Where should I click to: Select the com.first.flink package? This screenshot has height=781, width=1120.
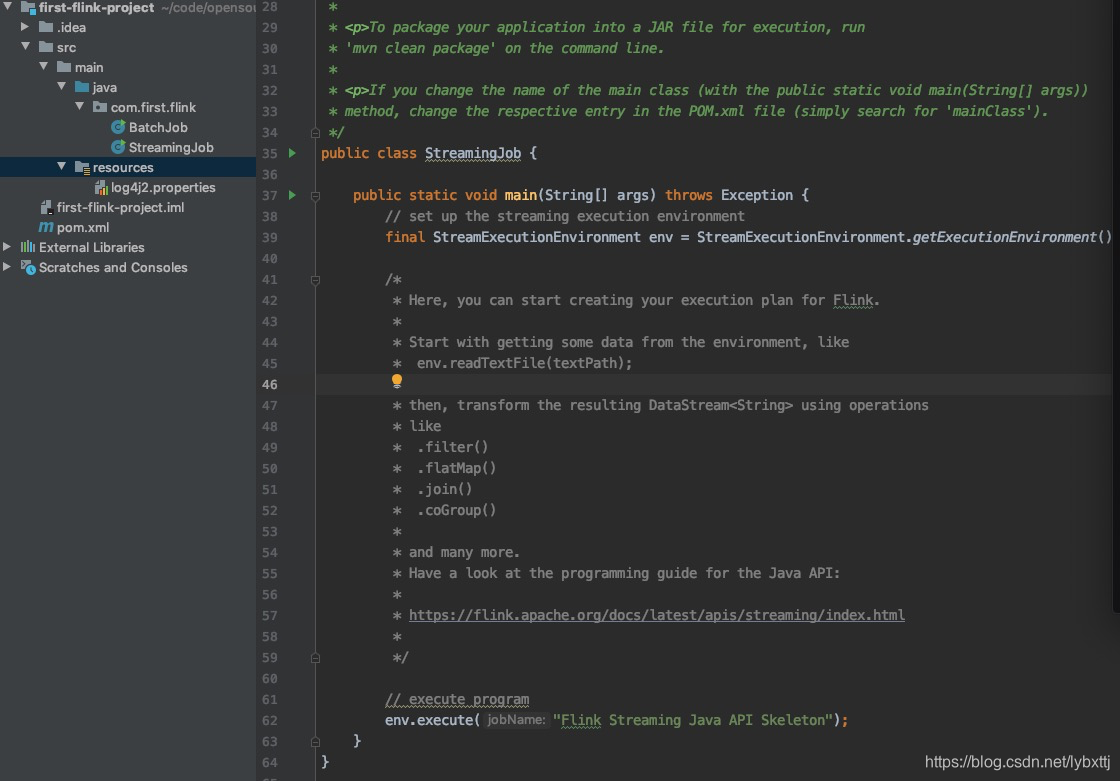[x=153, y=107]
